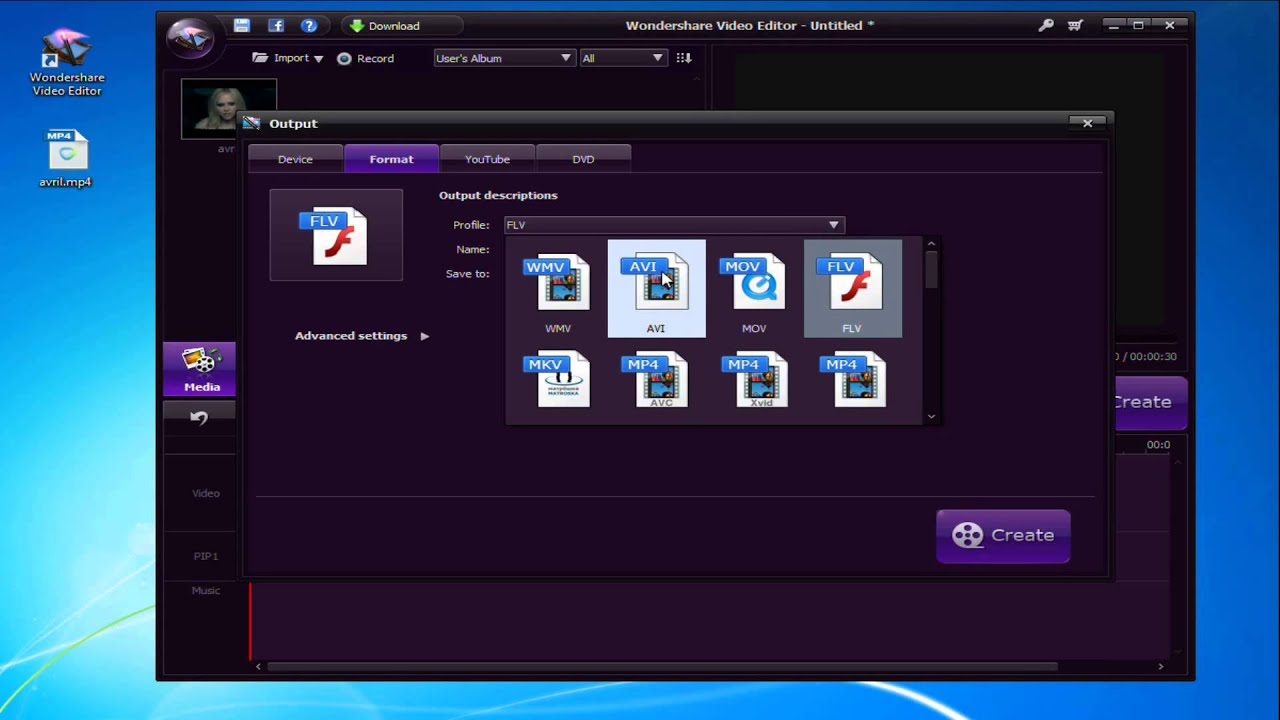
Task: Choose the MKV Matroska format
Action: 558,379
